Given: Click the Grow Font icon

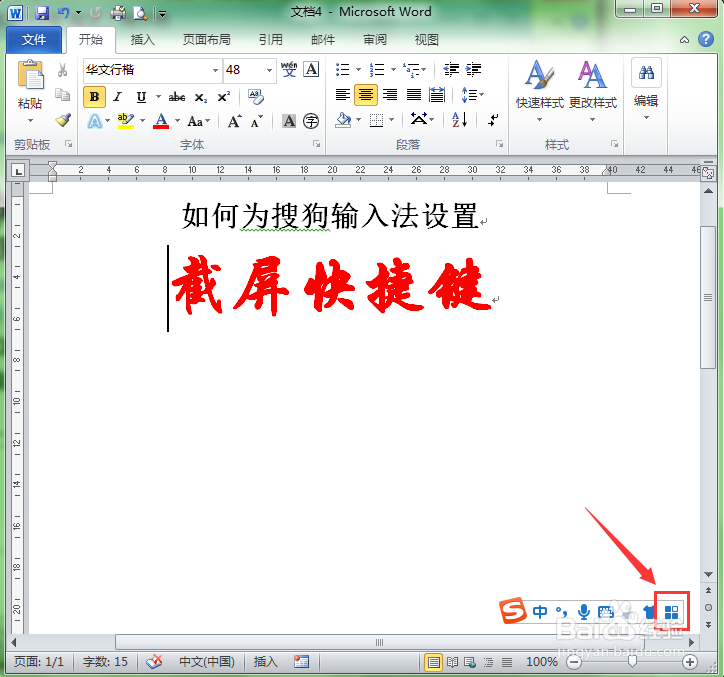Looking at the screenshot, I should pyautogui.click(x=235, y=121).
